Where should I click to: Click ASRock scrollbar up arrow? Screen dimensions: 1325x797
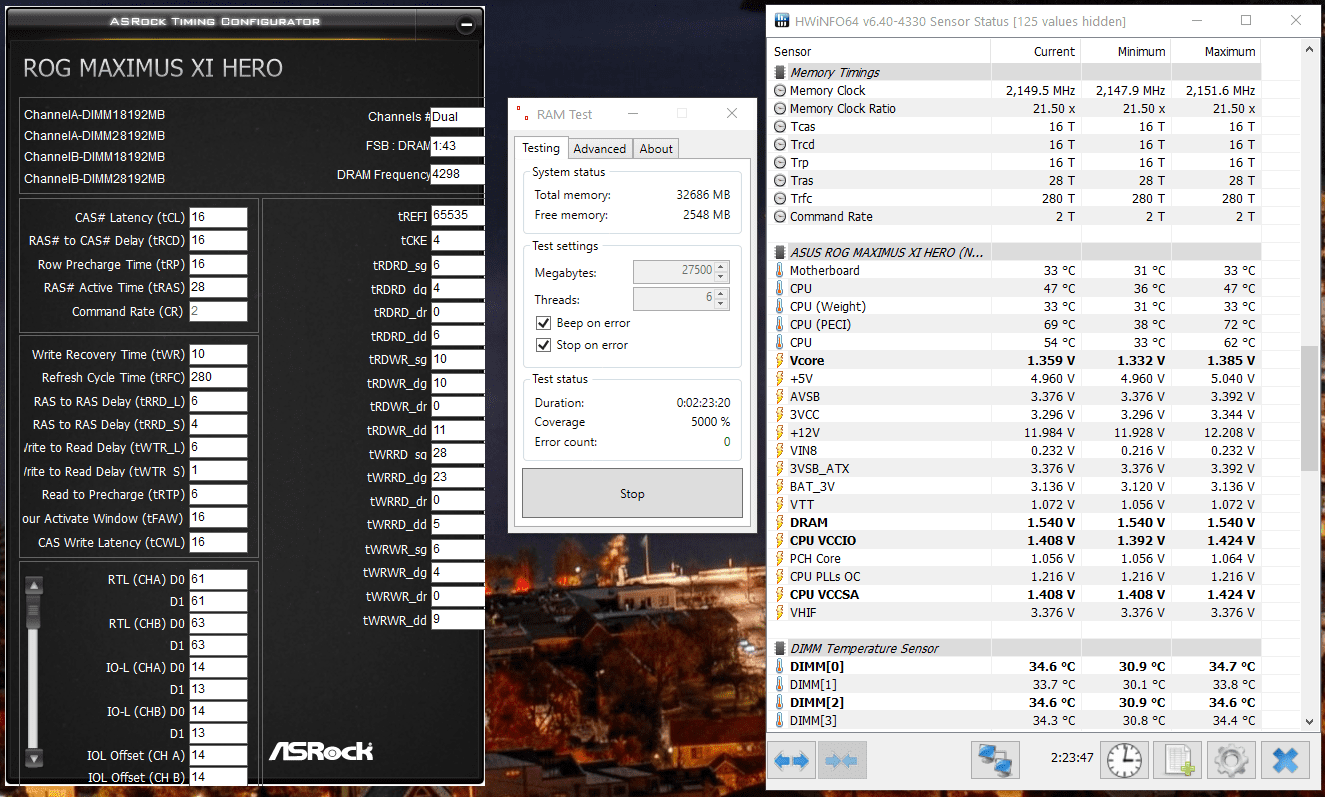point(33,587)
